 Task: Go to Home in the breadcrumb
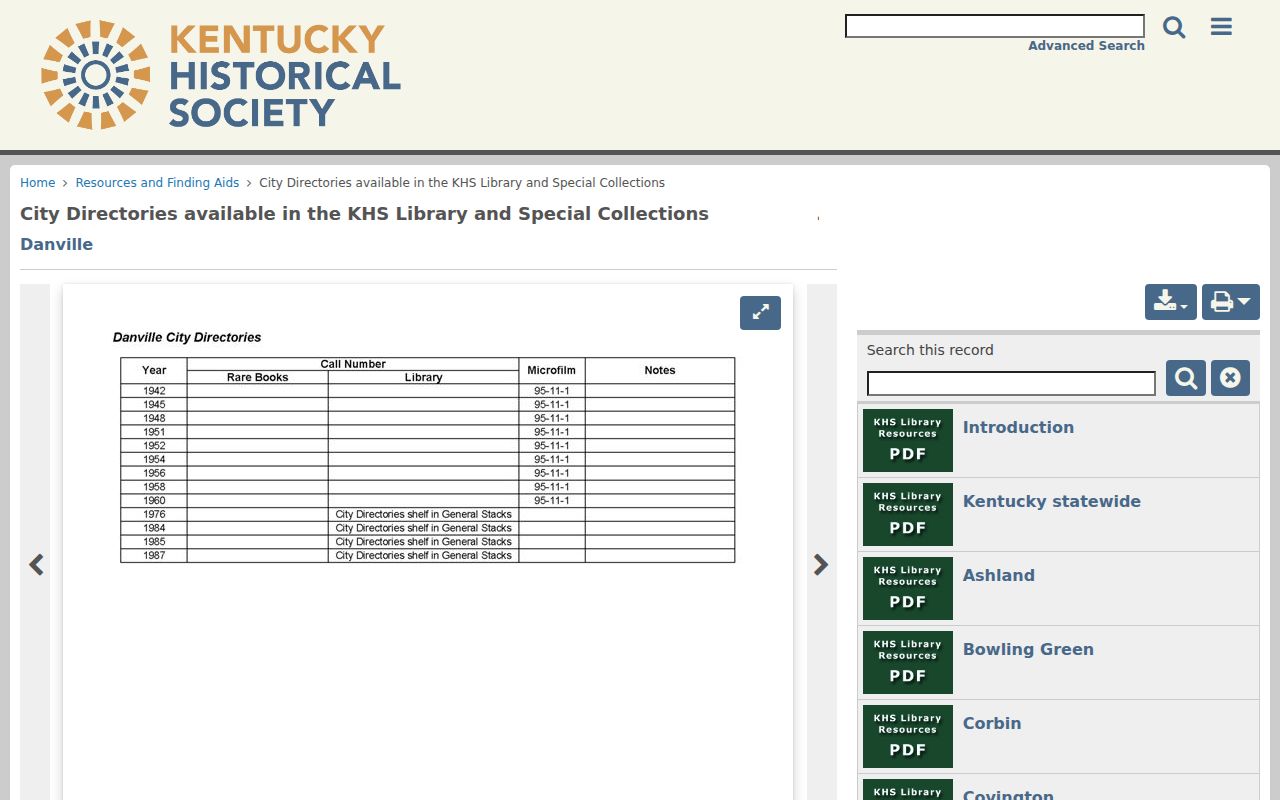38,183
